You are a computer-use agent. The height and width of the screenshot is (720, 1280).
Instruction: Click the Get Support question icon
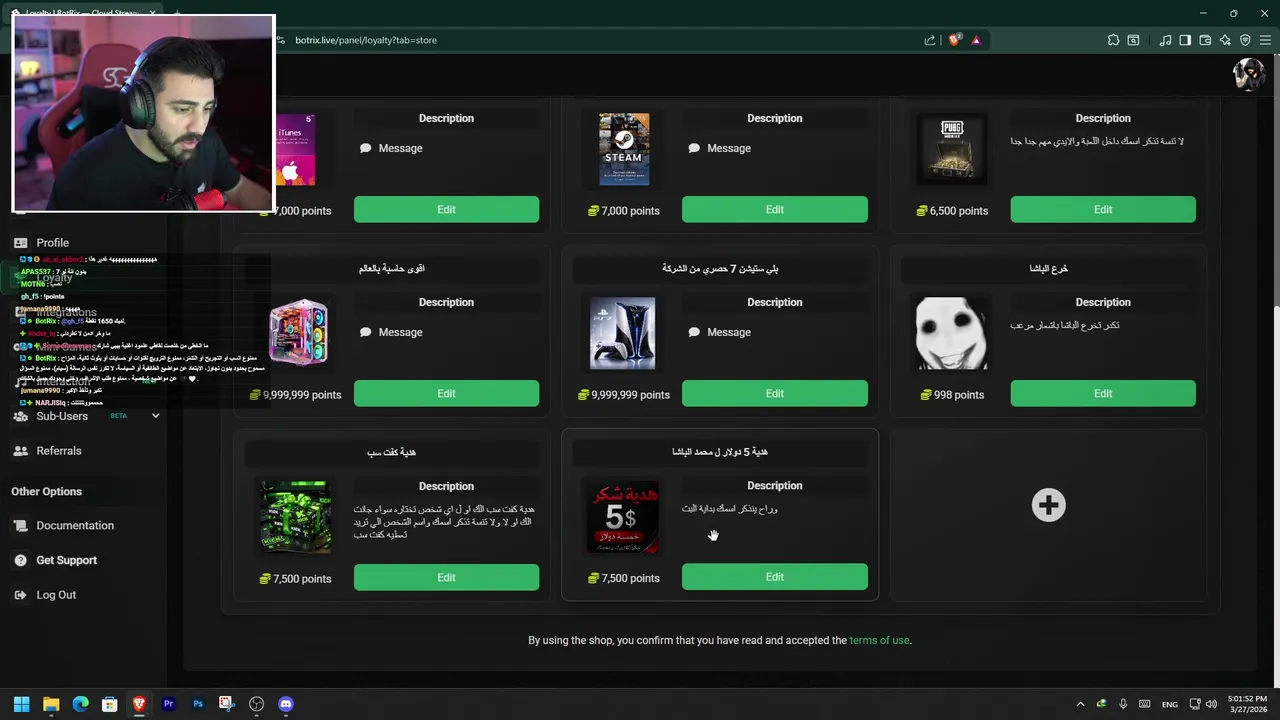pyautogui.click(x=20, y=560)
